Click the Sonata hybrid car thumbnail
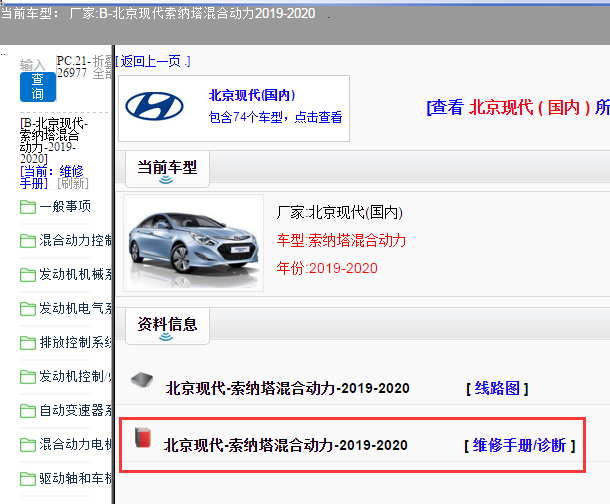The image size is (610, 504). point(193,243)
